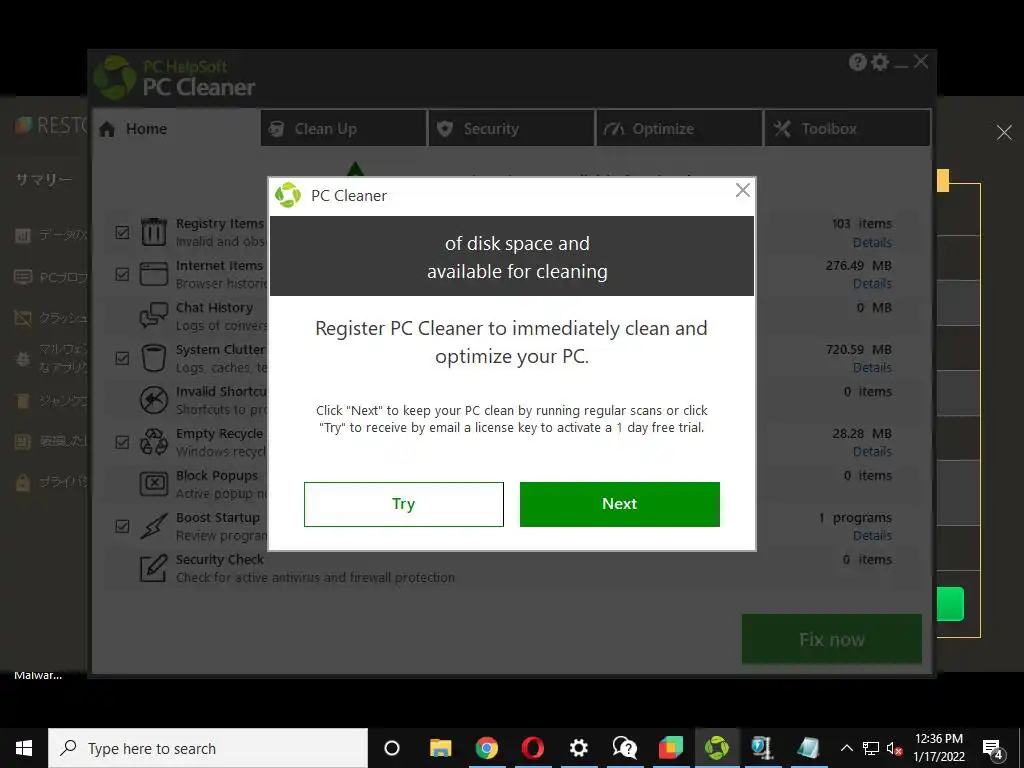Click the Try button in dialog
The height and width of the screenshot is (768, 1024).
tap(404, 504)
